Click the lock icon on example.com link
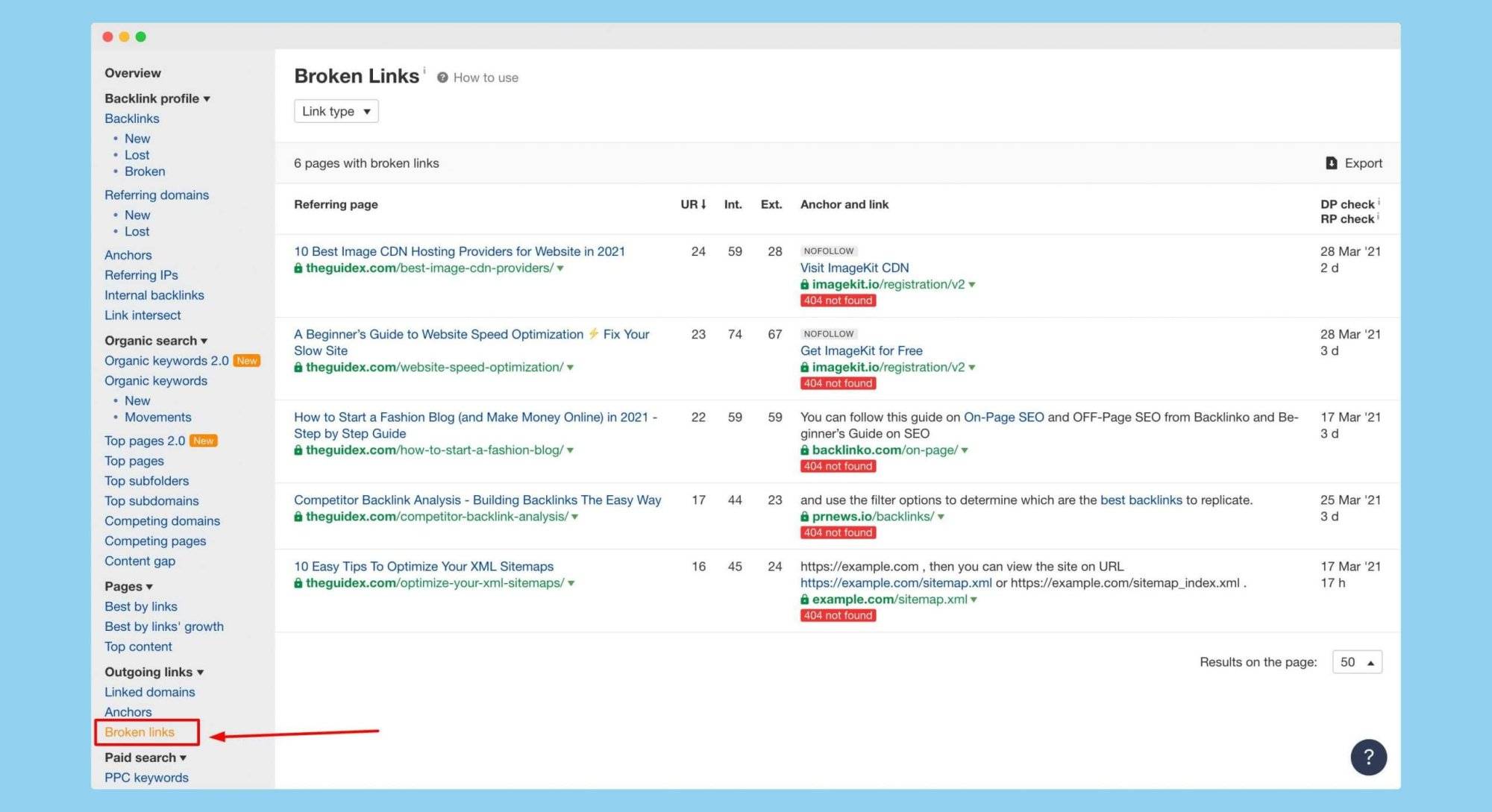This screenshot has height=812, width=1492. (x=804, y=599)
